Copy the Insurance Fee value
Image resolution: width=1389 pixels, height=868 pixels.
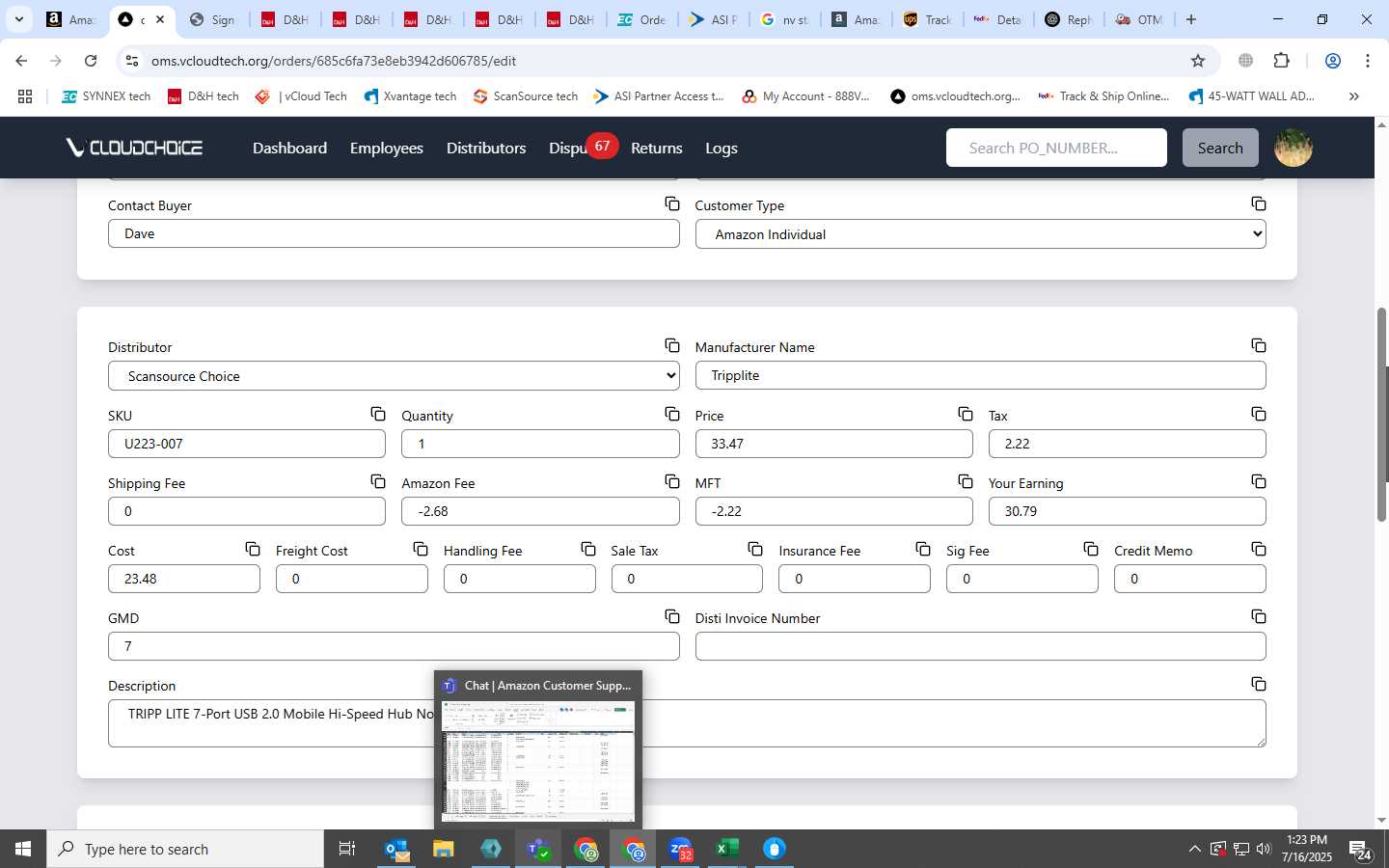pos(923,549)
